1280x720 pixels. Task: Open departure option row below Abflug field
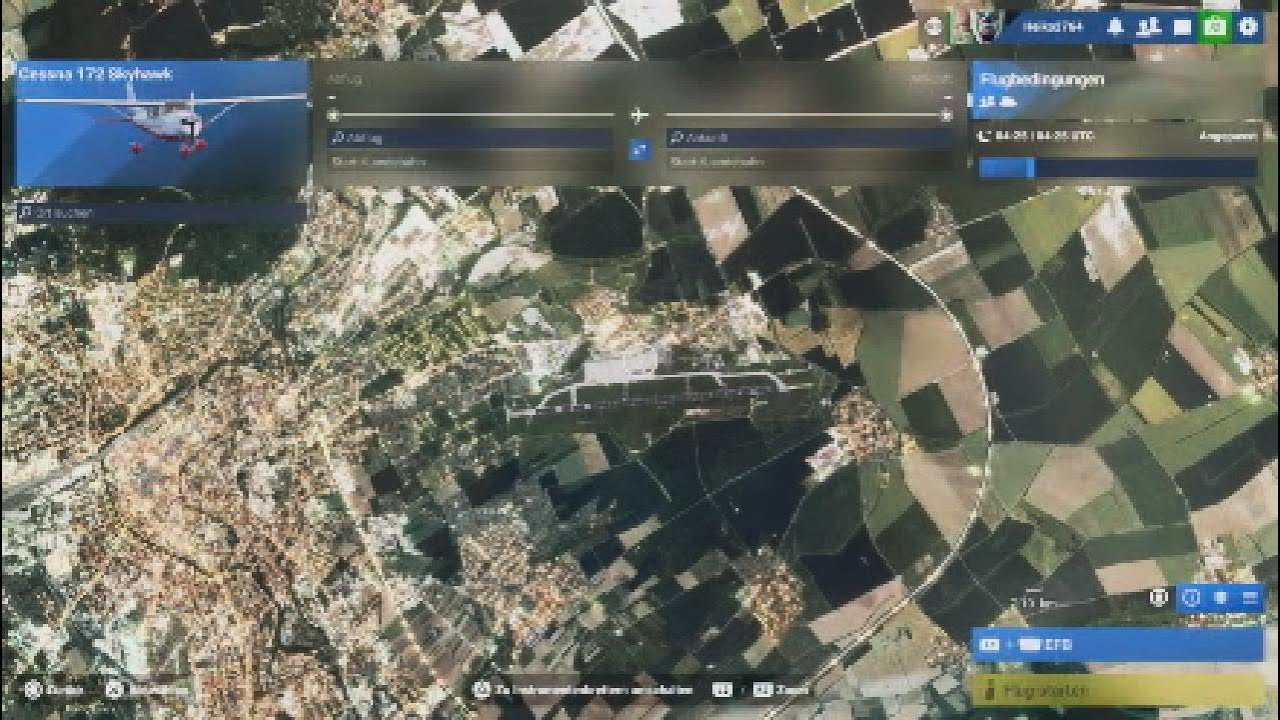coord(470,161)
